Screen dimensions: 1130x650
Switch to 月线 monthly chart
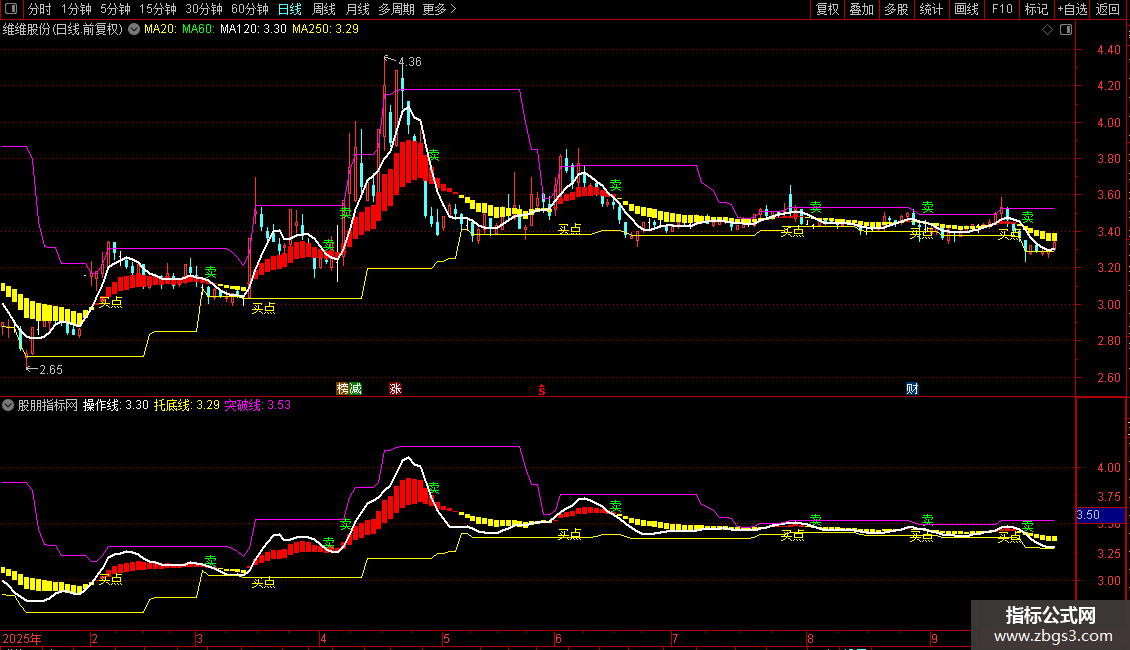[x=357, y=9]
